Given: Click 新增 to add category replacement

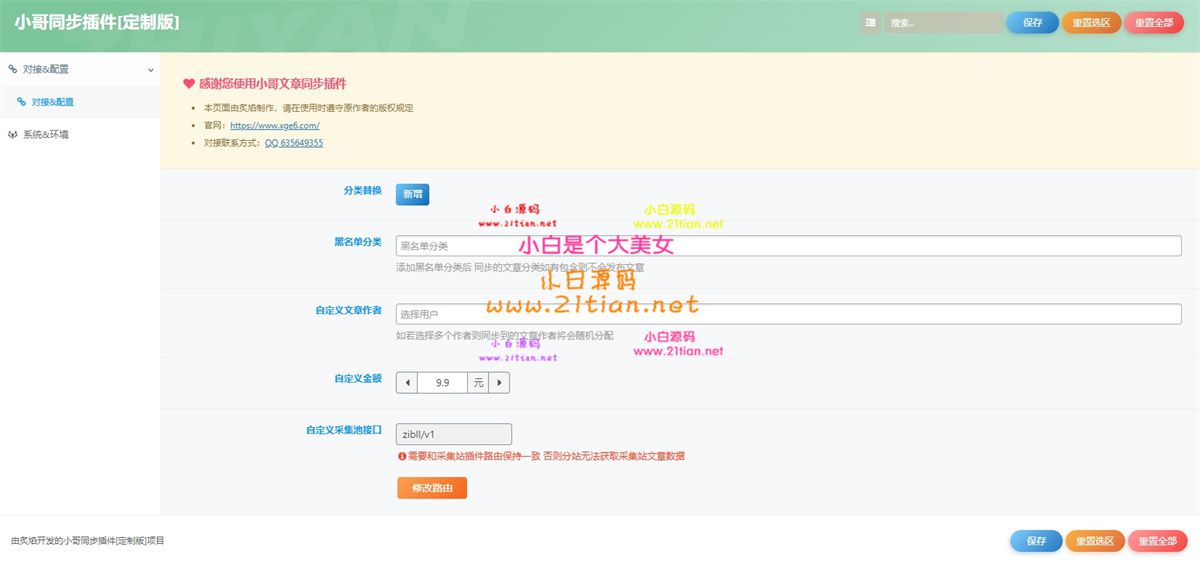Looking at the screenshot, I should (x=412, y=195).
